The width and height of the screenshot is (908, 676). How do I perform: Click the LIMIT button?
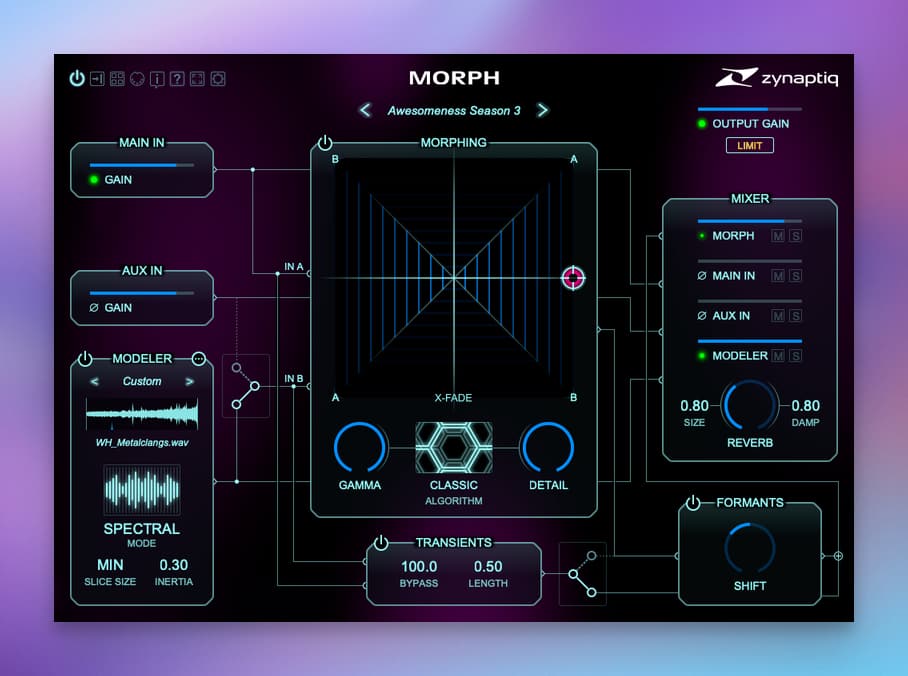749,145
